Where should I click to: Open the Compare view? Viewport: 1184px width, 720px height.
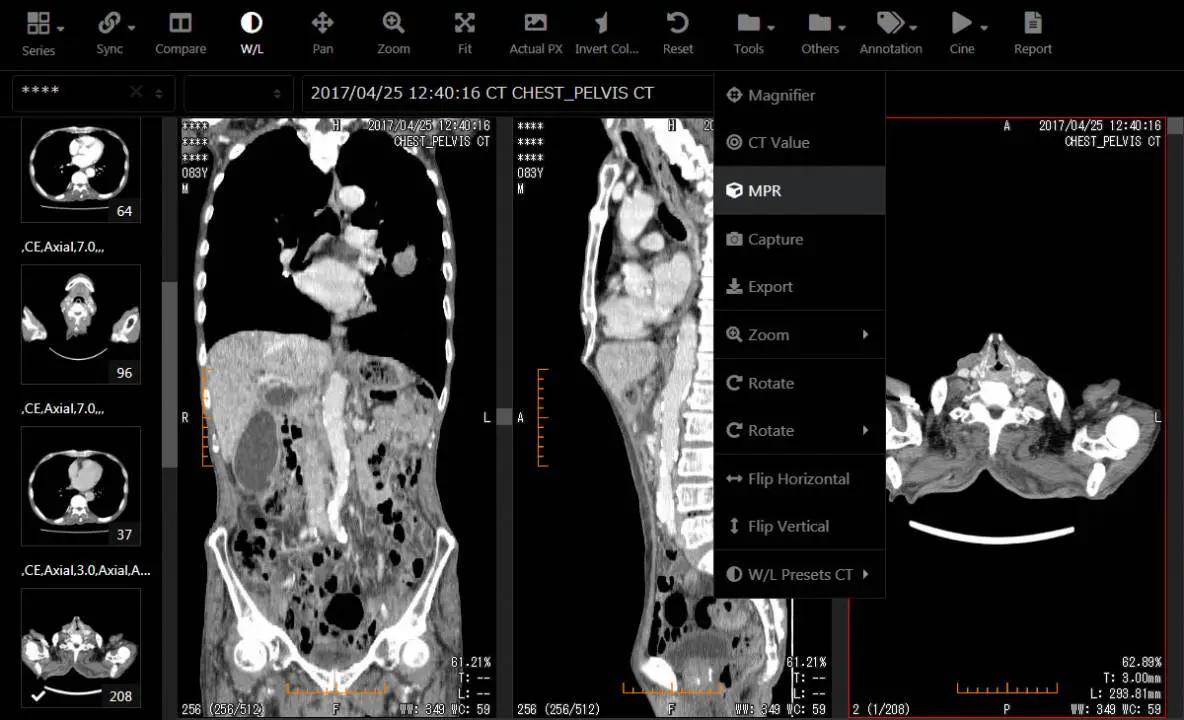pyautogui.click(x=180, y=32)
